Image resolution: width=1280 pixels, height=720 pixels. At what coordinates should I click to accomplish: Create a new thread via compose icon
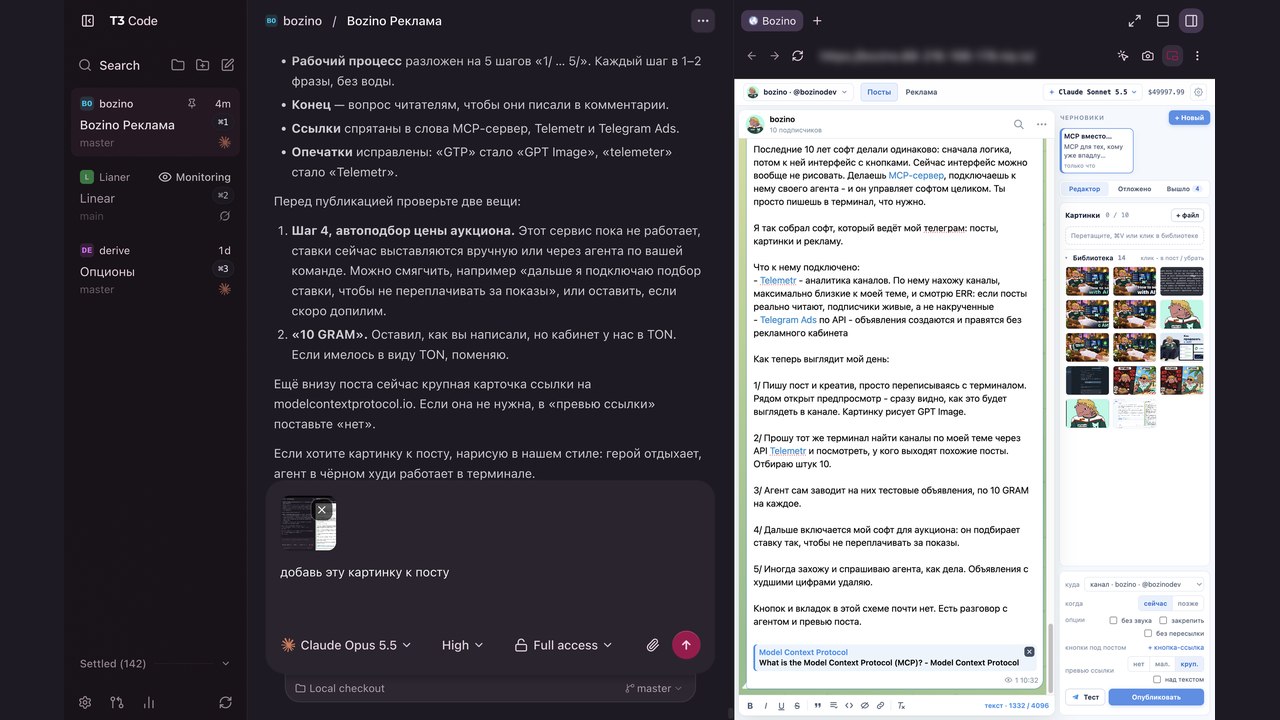click(228, 65)
